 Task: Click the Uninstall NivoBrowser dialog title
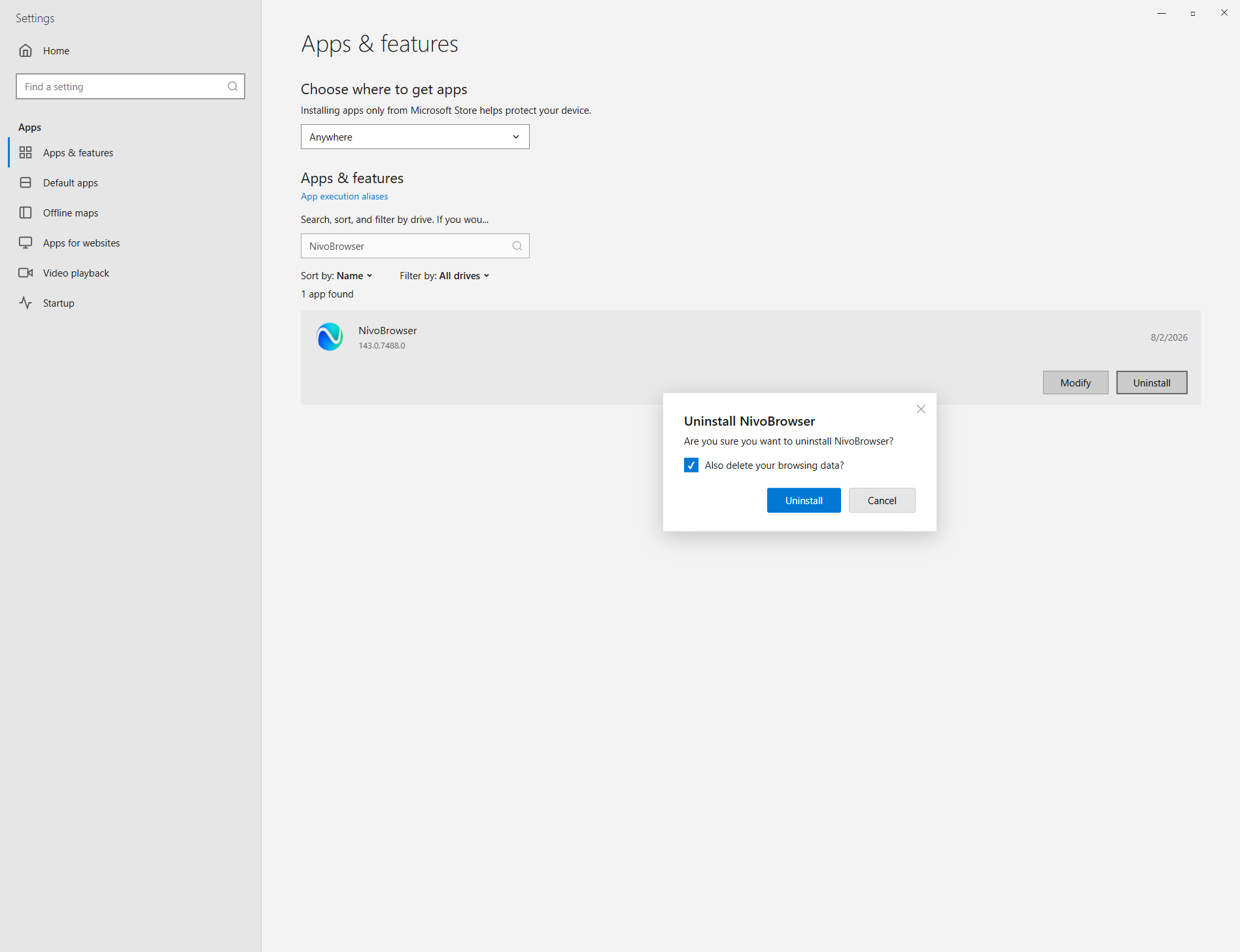point(749,421)
